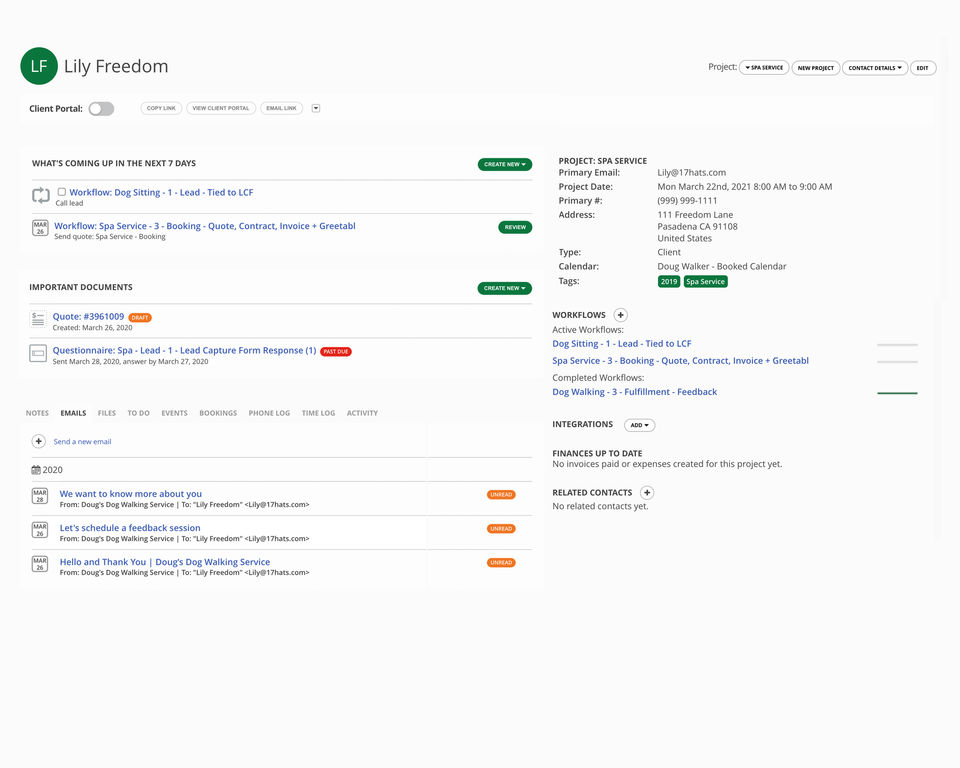Image resolution: width=960 pixels, height=768 pixels.
Task: Open Create New dropdown in Important Documents
Action: pos(504,288)
